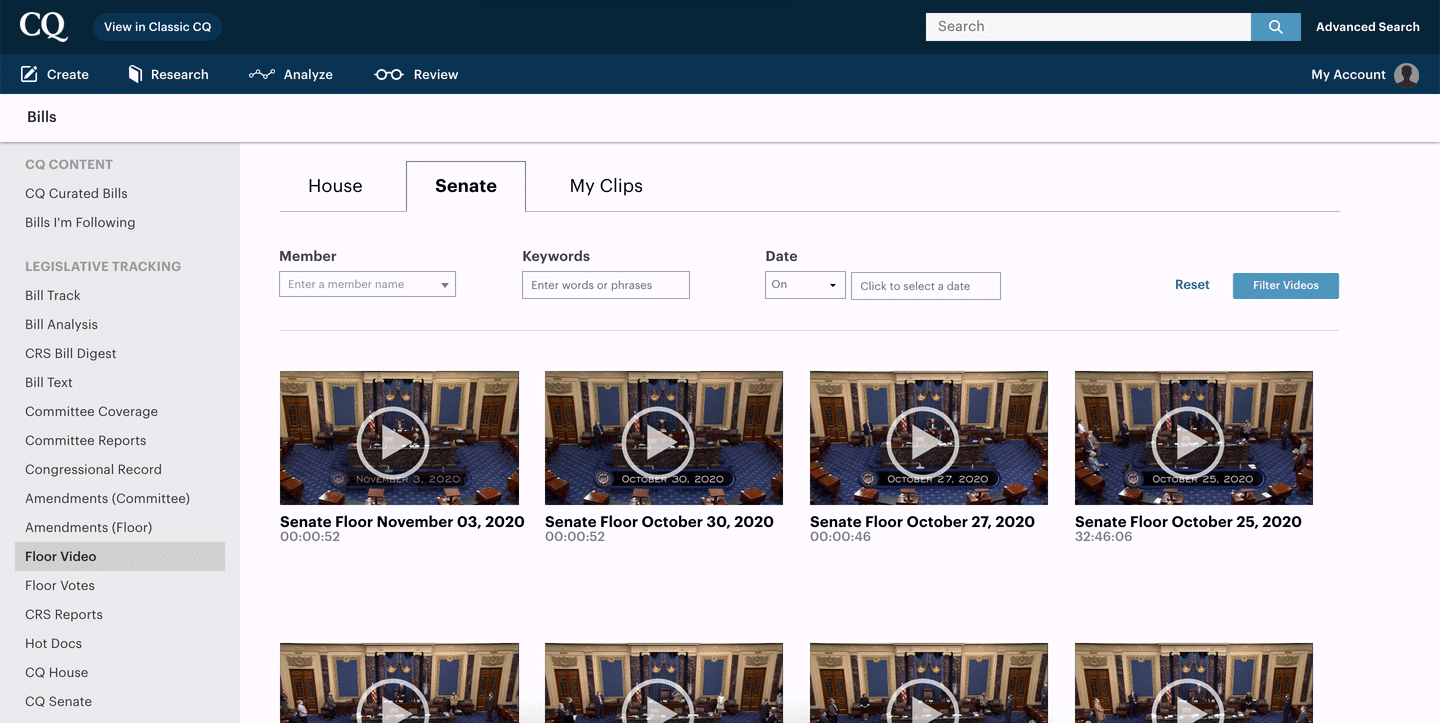Click the search magnifier button
Image resolution: width=1440 pixels, height=723 pixels.
click(x=1275, y=27)
